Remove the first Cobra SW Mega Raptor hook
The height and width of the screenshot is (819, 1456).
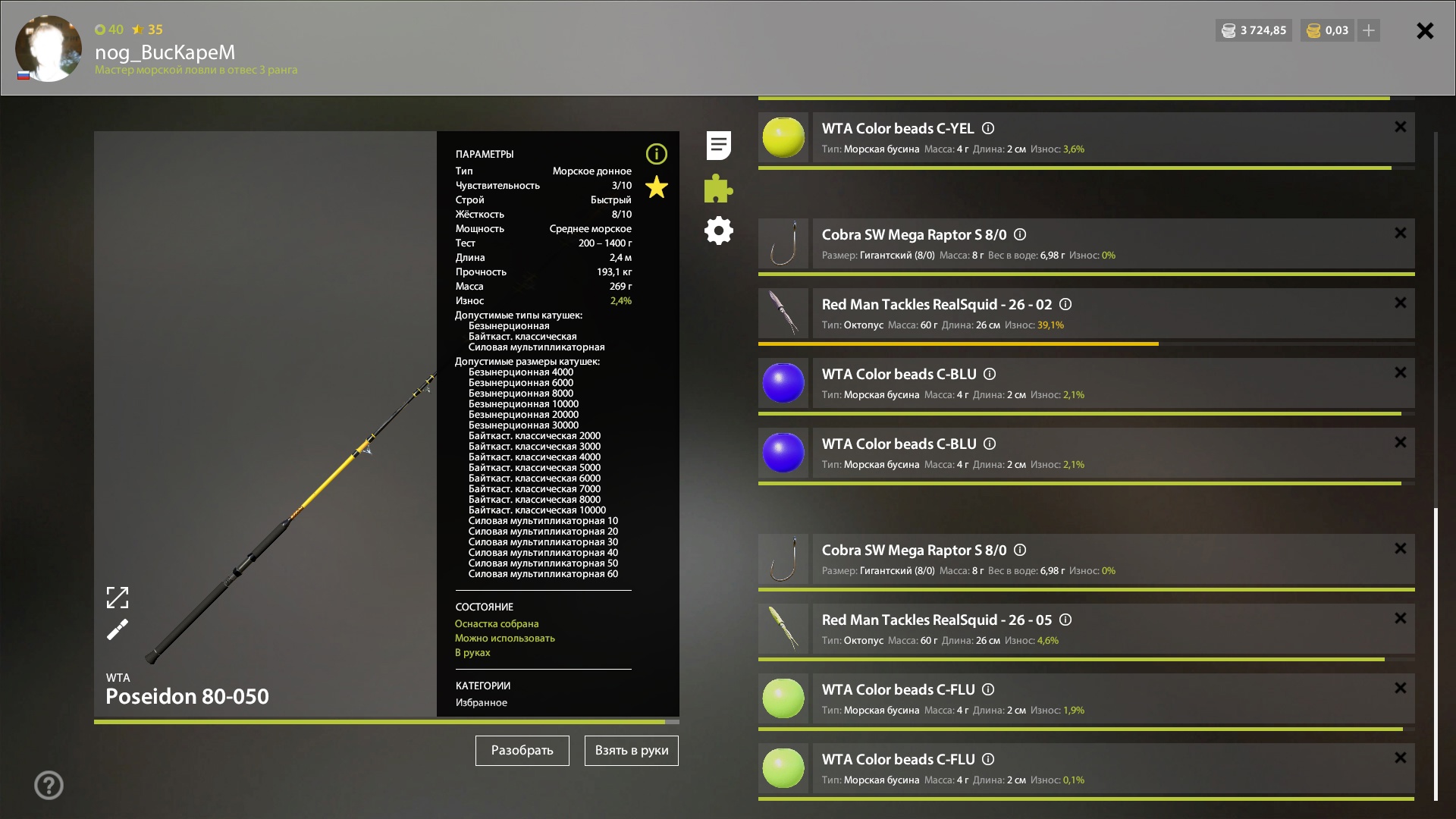(x=1401, y=233)
